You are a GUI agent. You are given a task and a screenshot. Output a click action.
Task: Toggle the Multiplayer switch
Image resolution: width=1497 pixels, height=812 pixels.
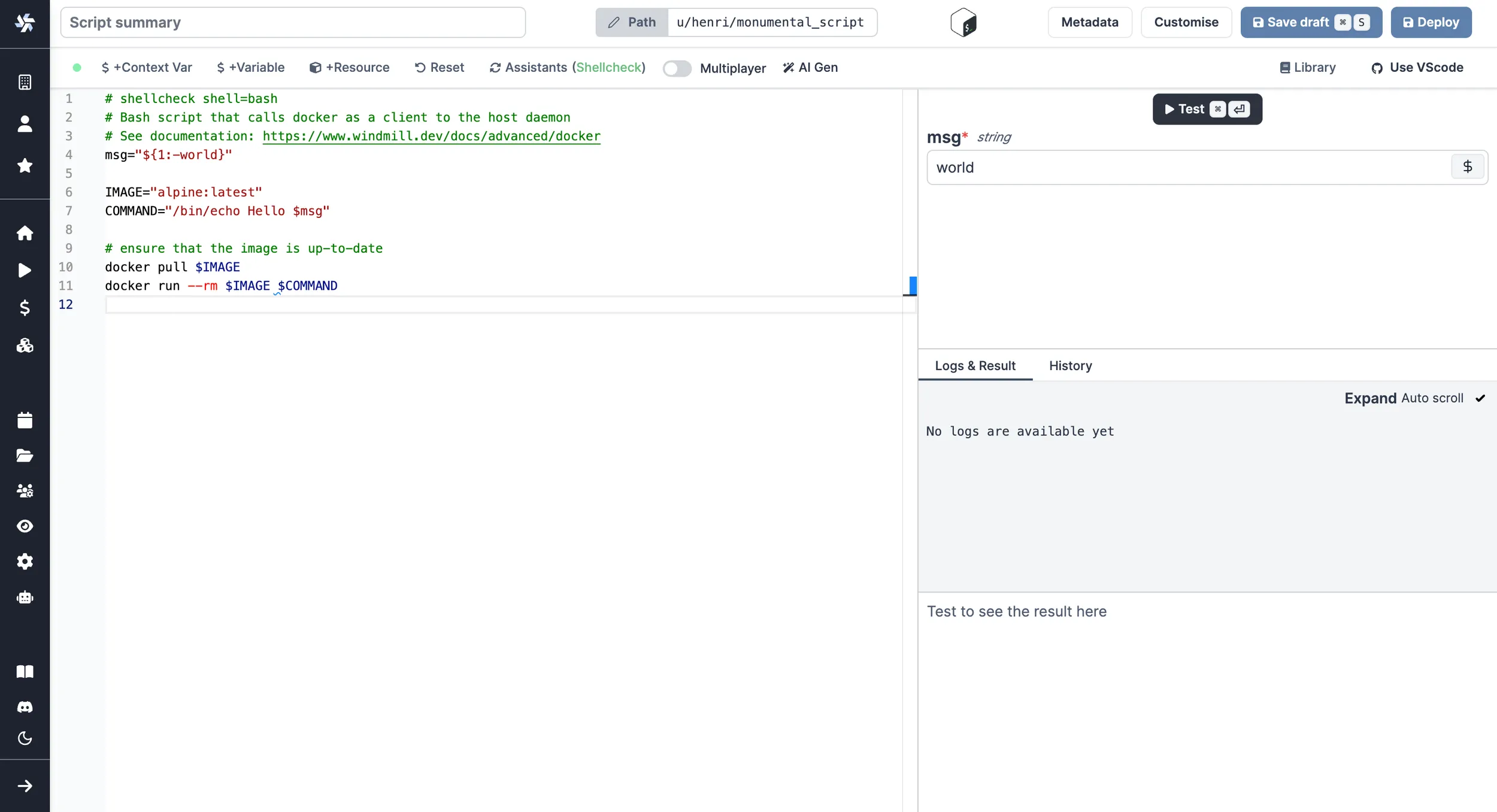pos(677,68)
